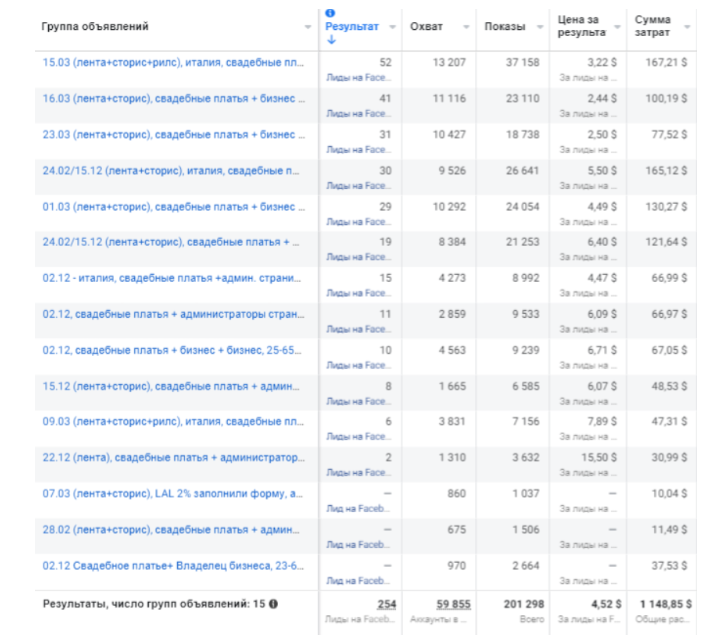Expand the Показы column dropdown arrow
This screenshot has width=707, height=642.
coord(538,27)
